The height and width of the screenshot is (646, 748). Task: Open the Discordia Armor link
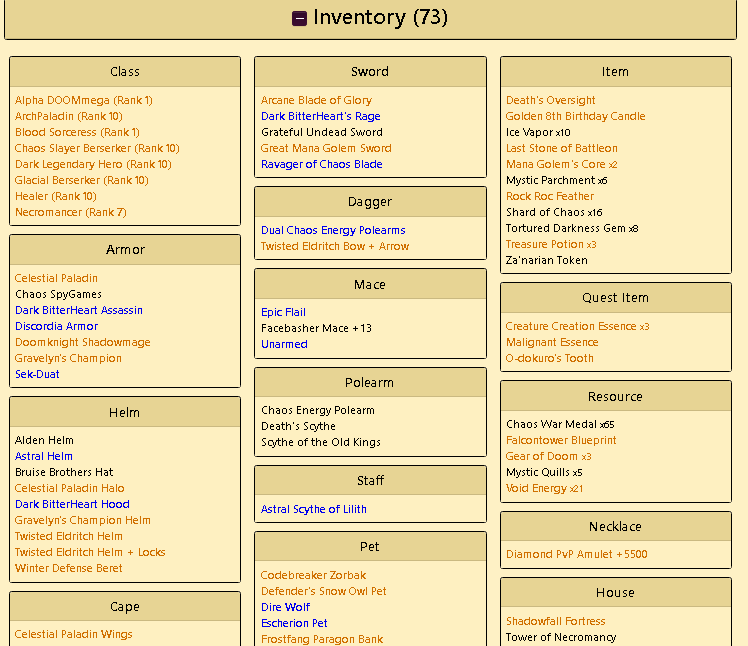coord(56,326)
